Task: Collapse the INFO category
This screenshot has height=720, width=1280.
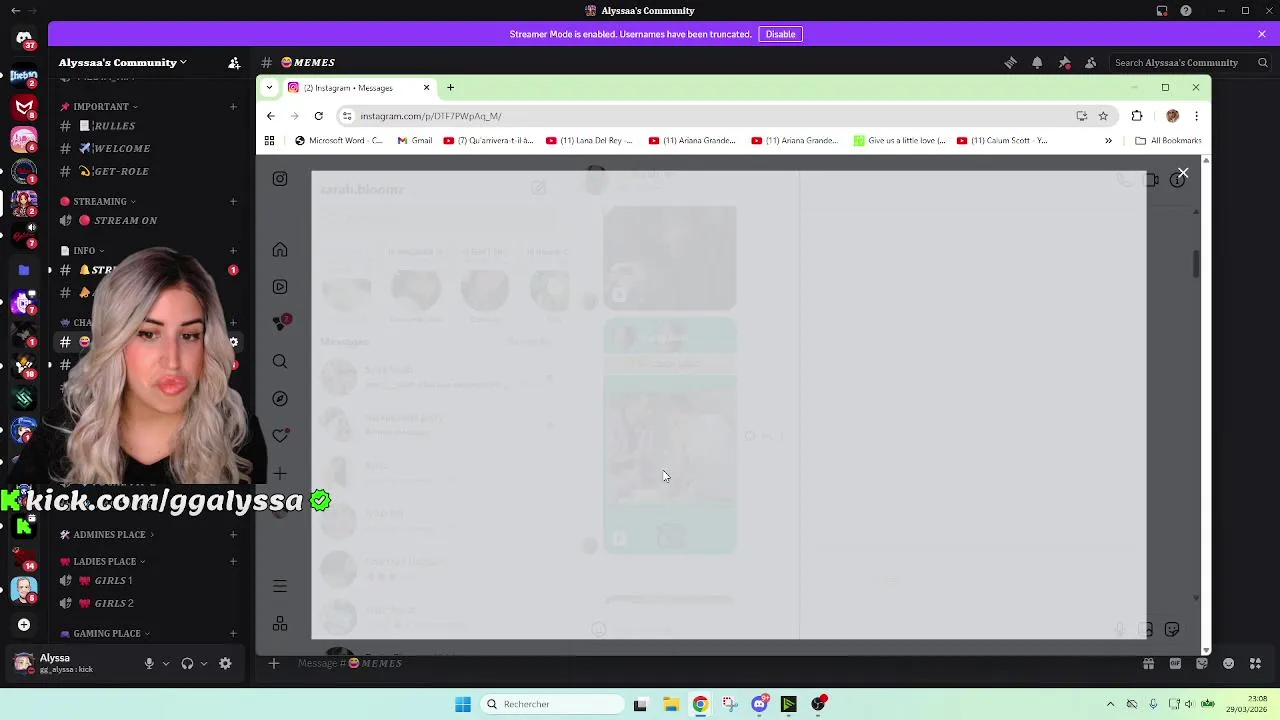Action: [x=82, y=250]
